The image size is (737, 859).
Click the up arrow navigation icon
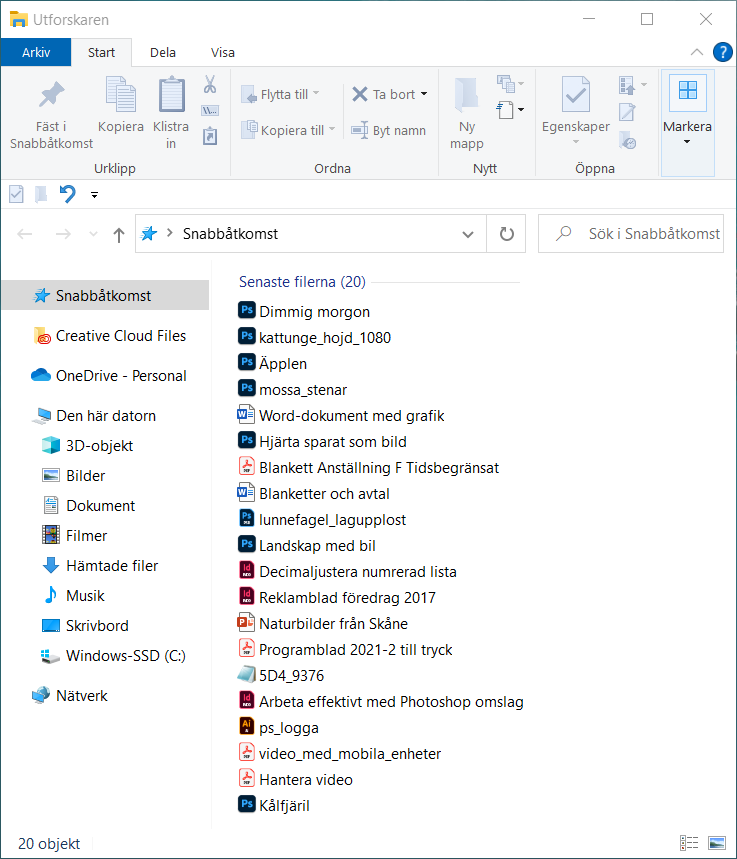coord(119,234)
